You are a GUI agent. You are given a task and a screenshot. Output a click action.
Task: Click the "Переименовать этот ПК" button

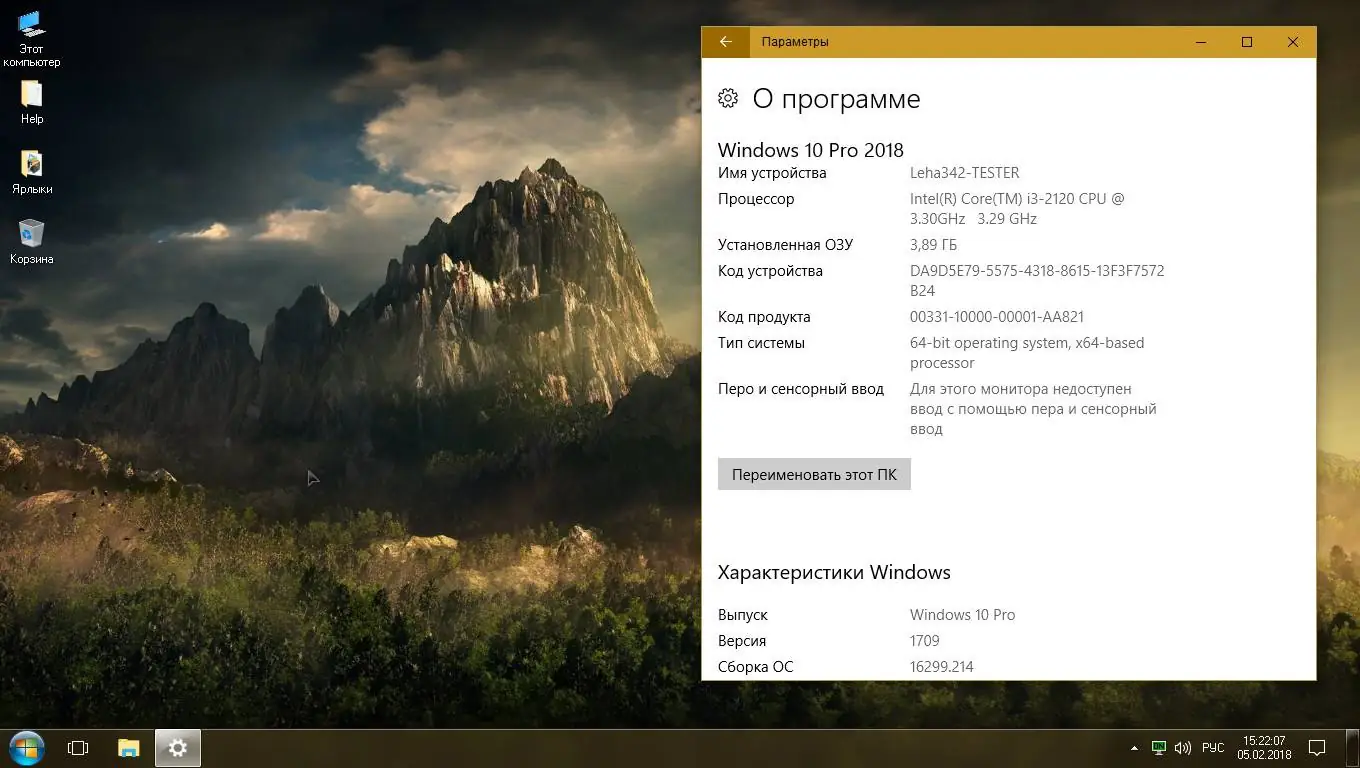click(814, 474)
